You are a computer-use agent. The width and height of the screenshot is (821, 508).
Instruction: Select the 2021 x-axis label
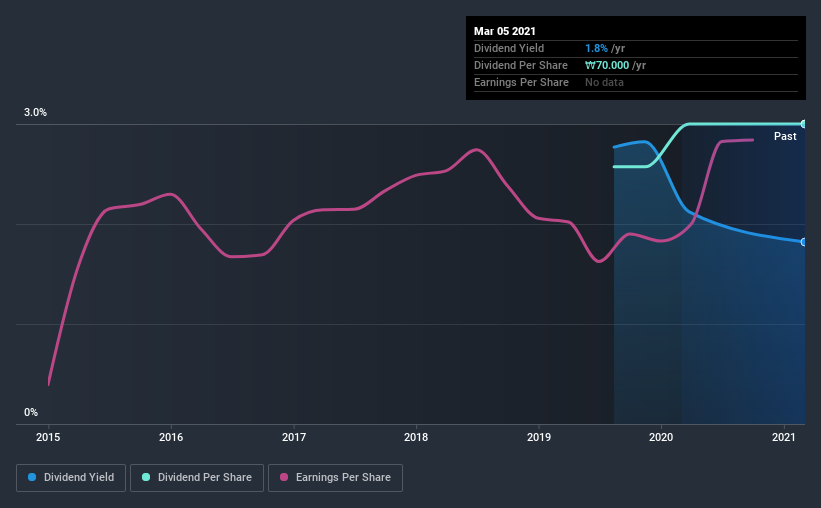click(x=784, y=437)
